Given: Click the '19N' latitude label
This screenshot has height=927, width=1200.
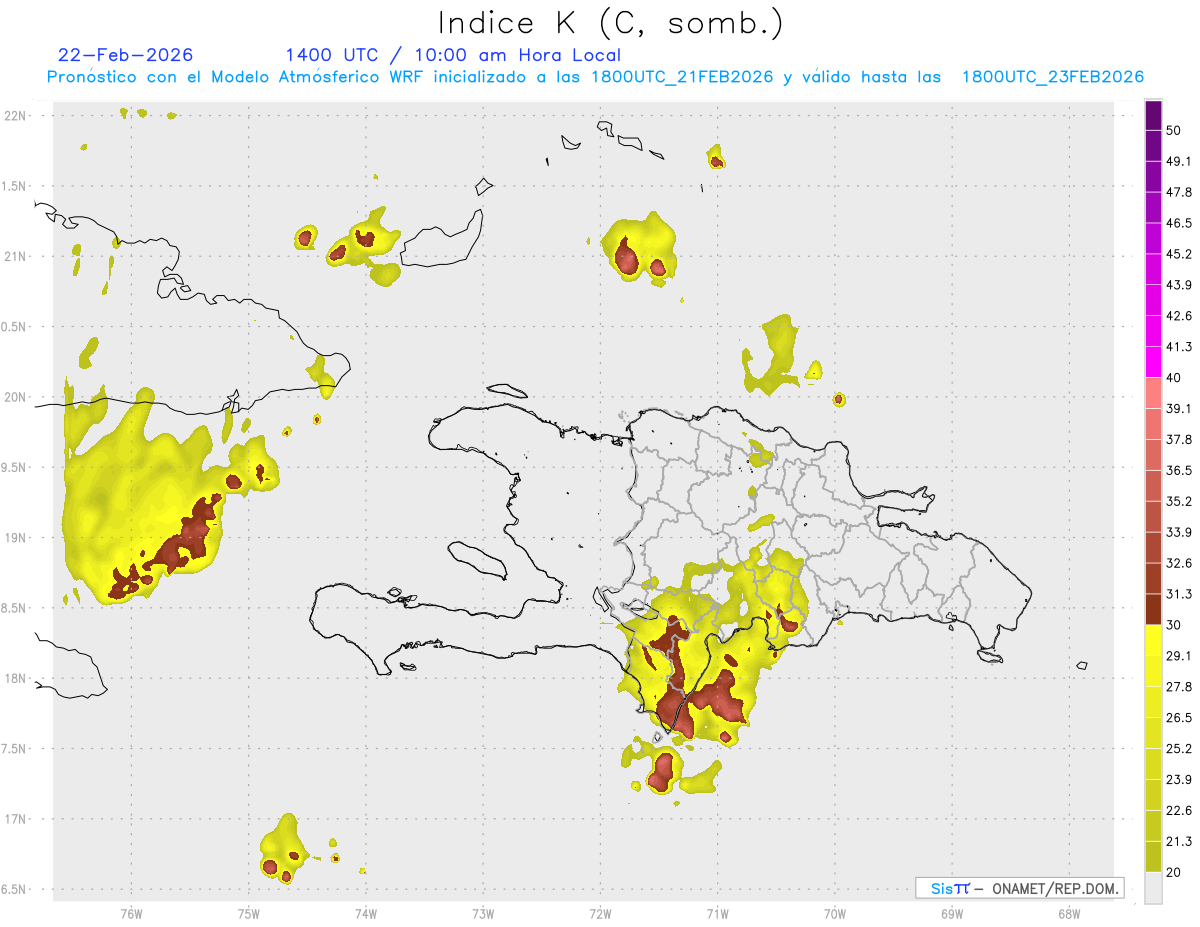Looking at the screenshot, I should [15, 537].
